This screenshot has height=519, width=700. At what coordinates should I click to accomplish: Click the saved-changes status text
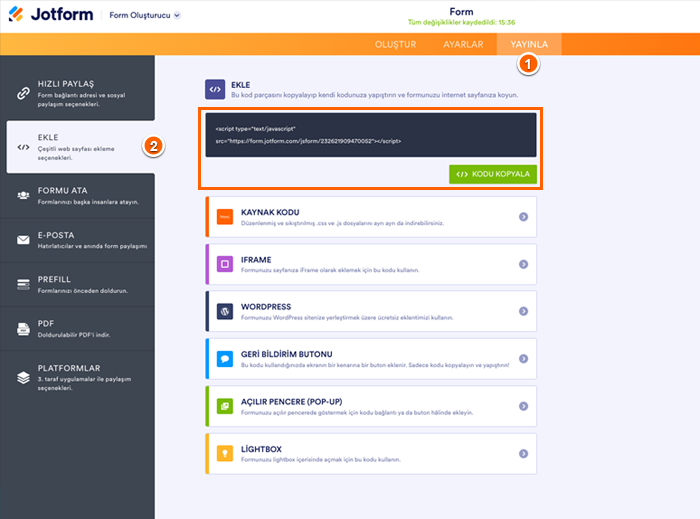461,22
